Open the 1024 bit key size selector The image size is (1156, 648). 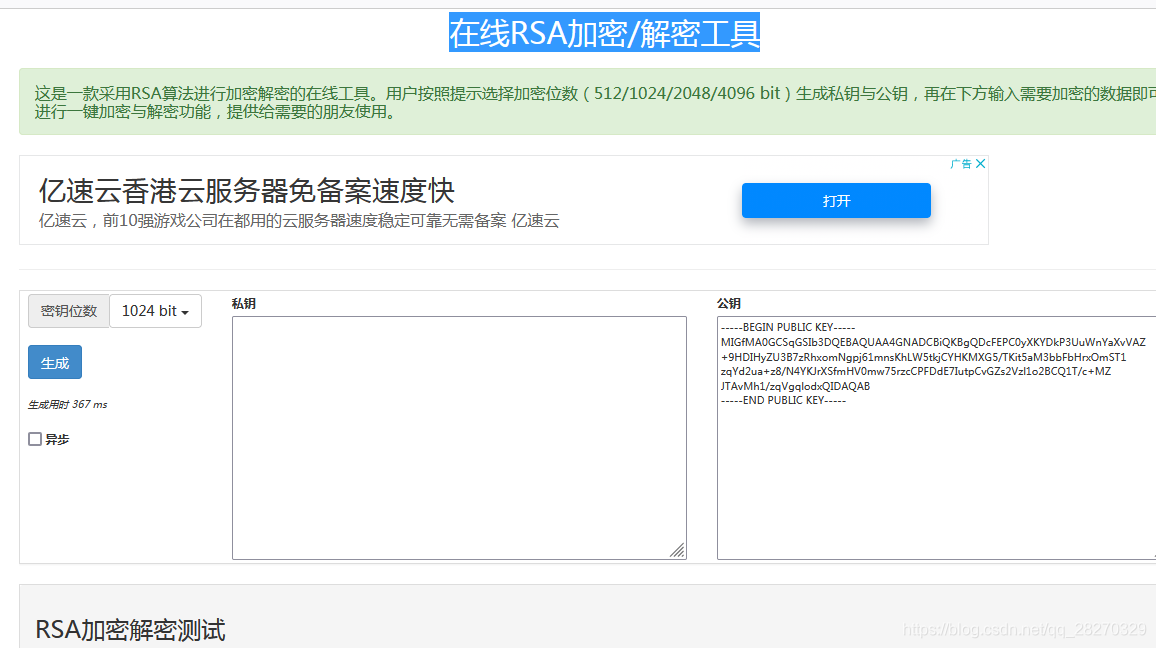[155, 311]
